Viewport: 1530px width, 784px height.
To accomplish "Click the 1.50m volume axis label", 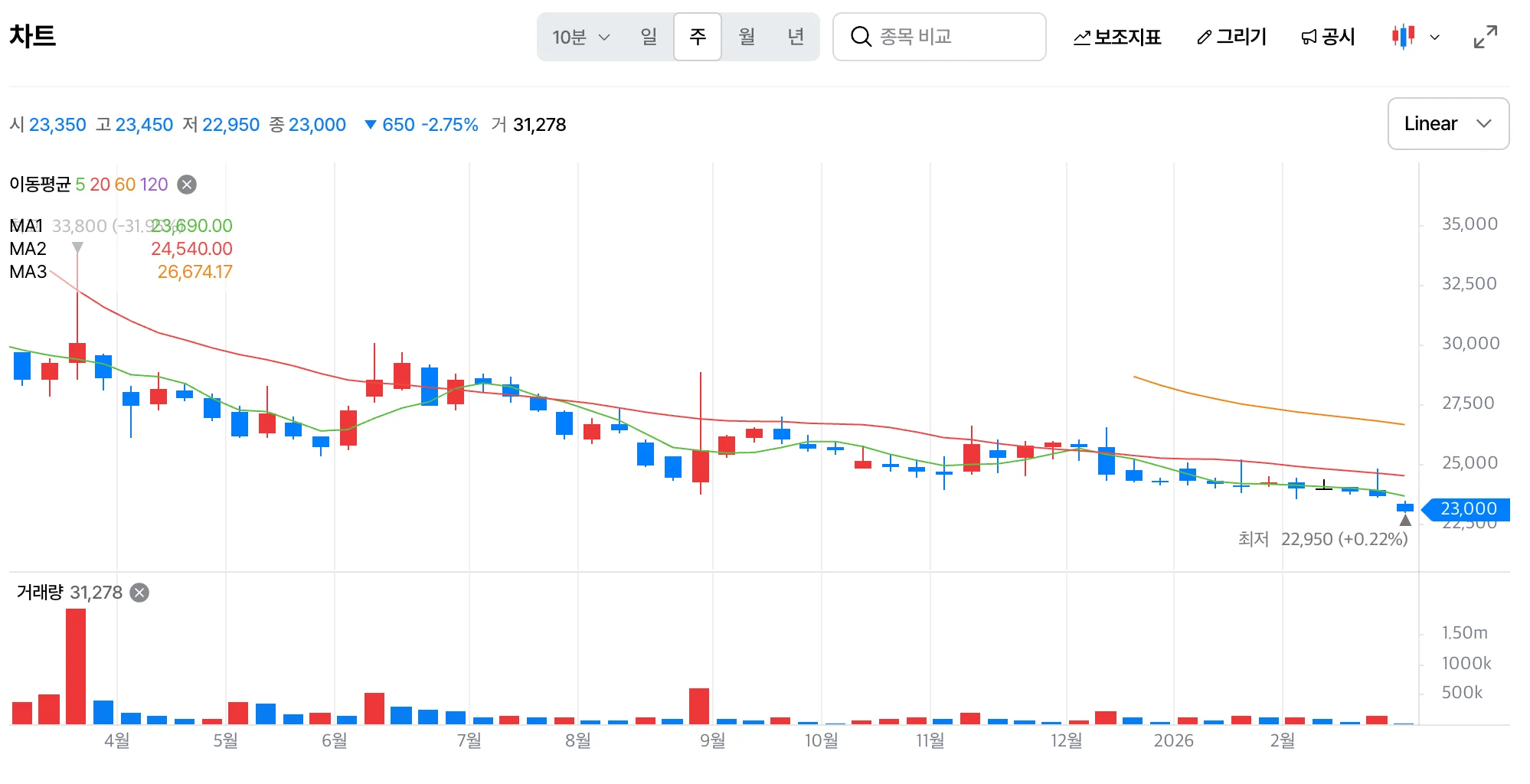I will tap(1464, 632).
